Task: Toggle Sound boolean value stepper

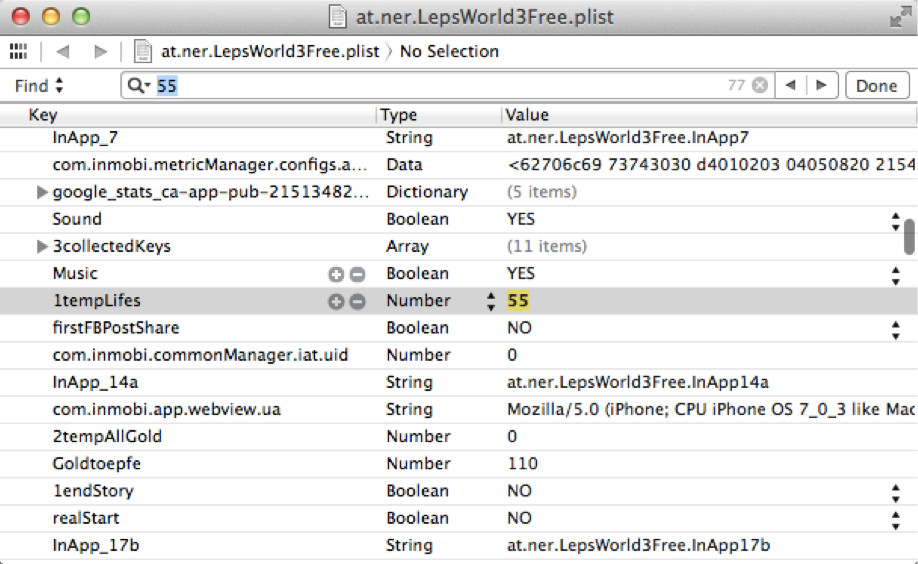Action: [x=895, y=220]
